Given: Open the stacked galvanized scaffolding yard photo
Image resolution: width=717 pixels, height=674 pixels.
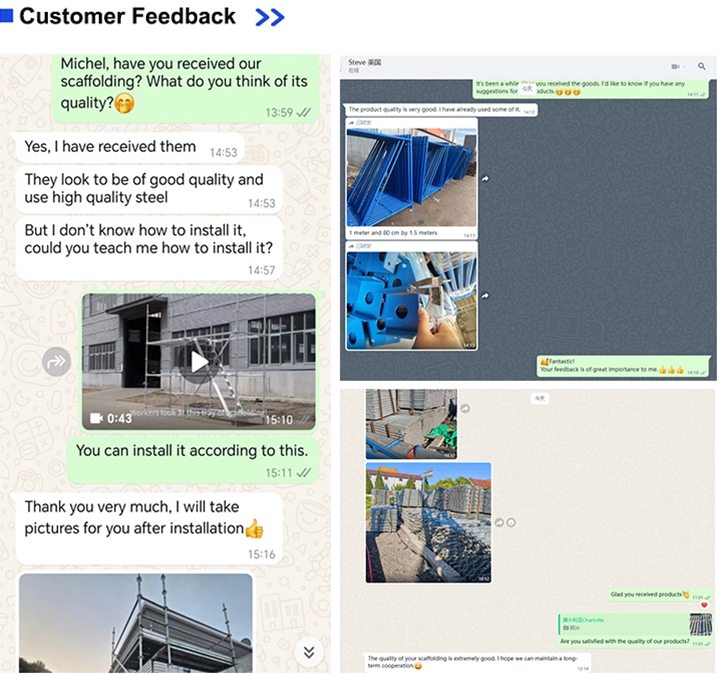Looking at the screenshot, I should (428, 522).
